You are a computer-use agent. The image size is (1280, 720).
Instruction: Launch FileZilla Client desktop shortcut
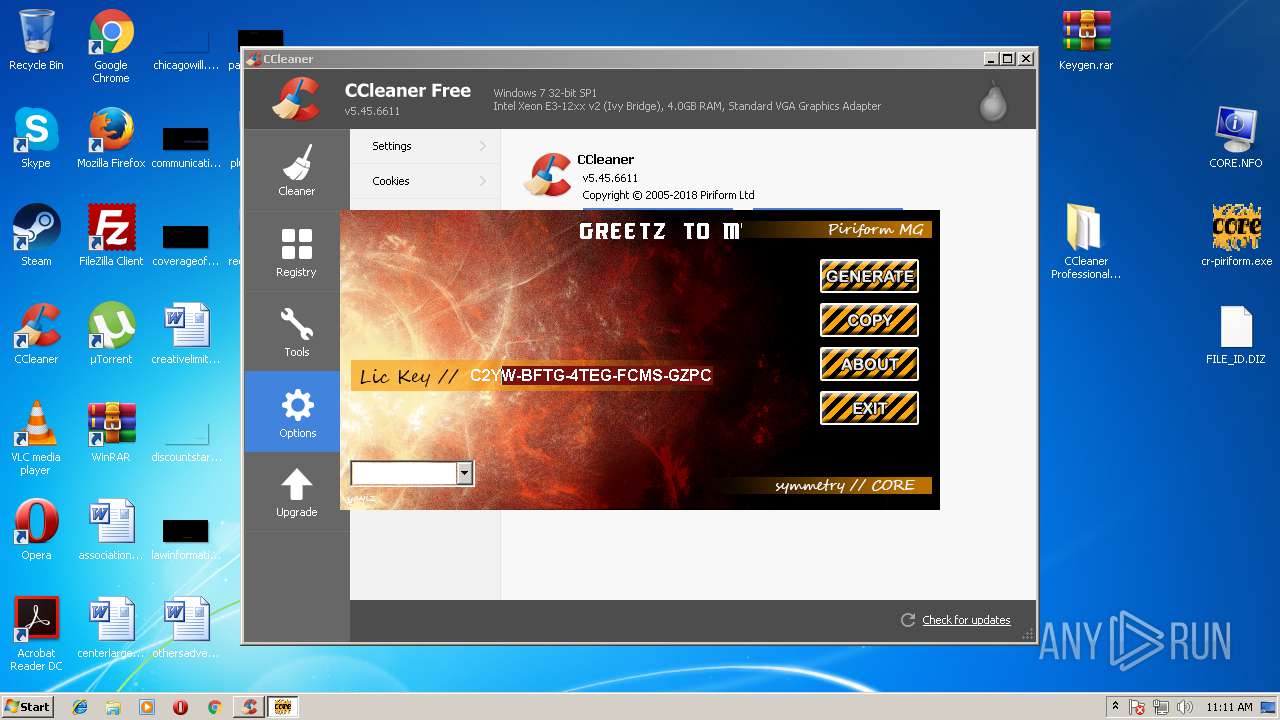[111, 237]
